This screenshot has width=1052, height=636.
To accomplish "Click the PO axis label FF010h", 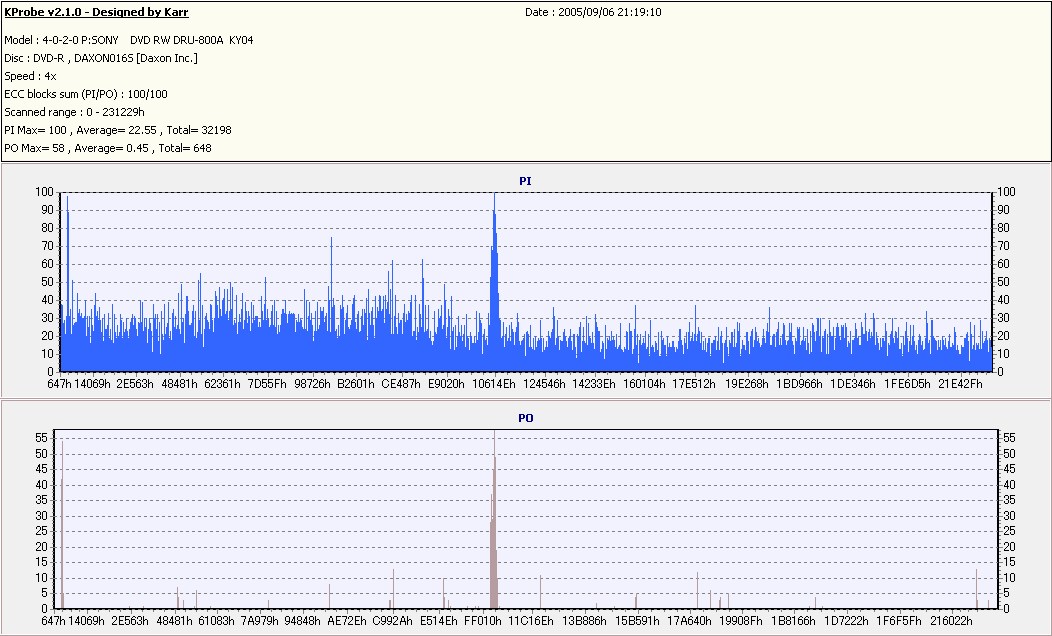I will [483, 621].
